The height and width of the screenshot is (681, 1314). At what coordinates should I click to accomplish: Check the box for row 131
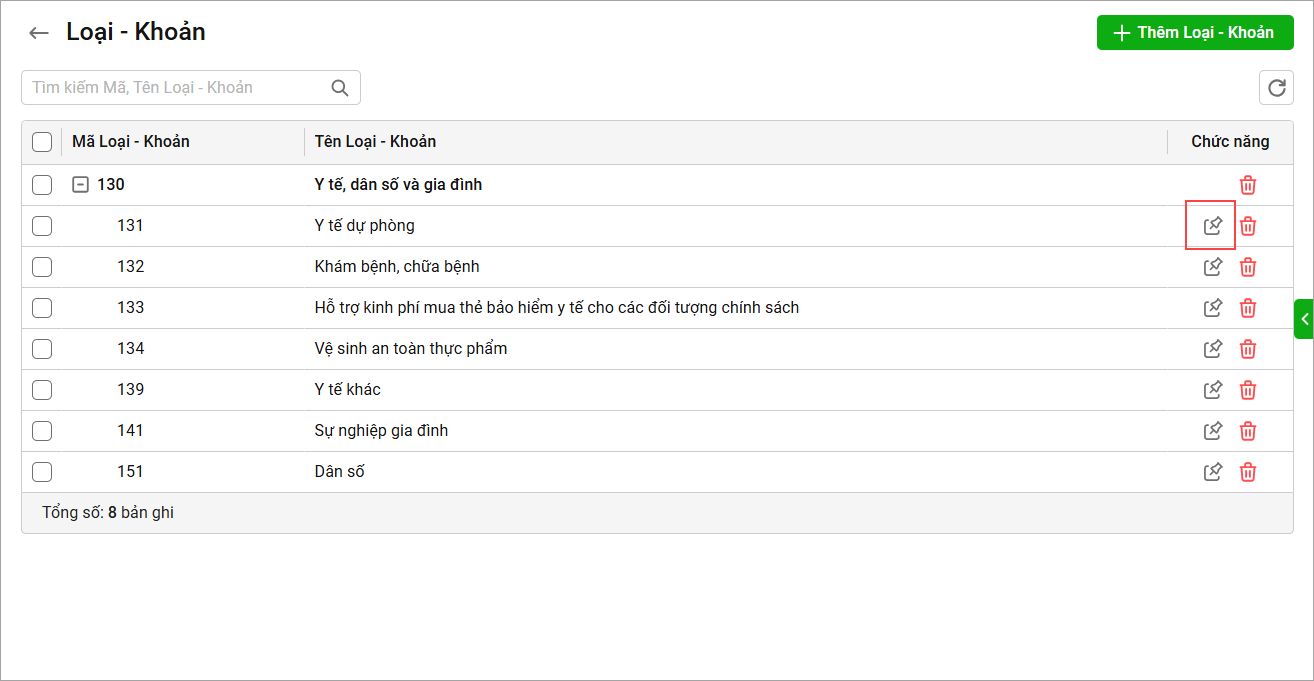tap(42, 226)
